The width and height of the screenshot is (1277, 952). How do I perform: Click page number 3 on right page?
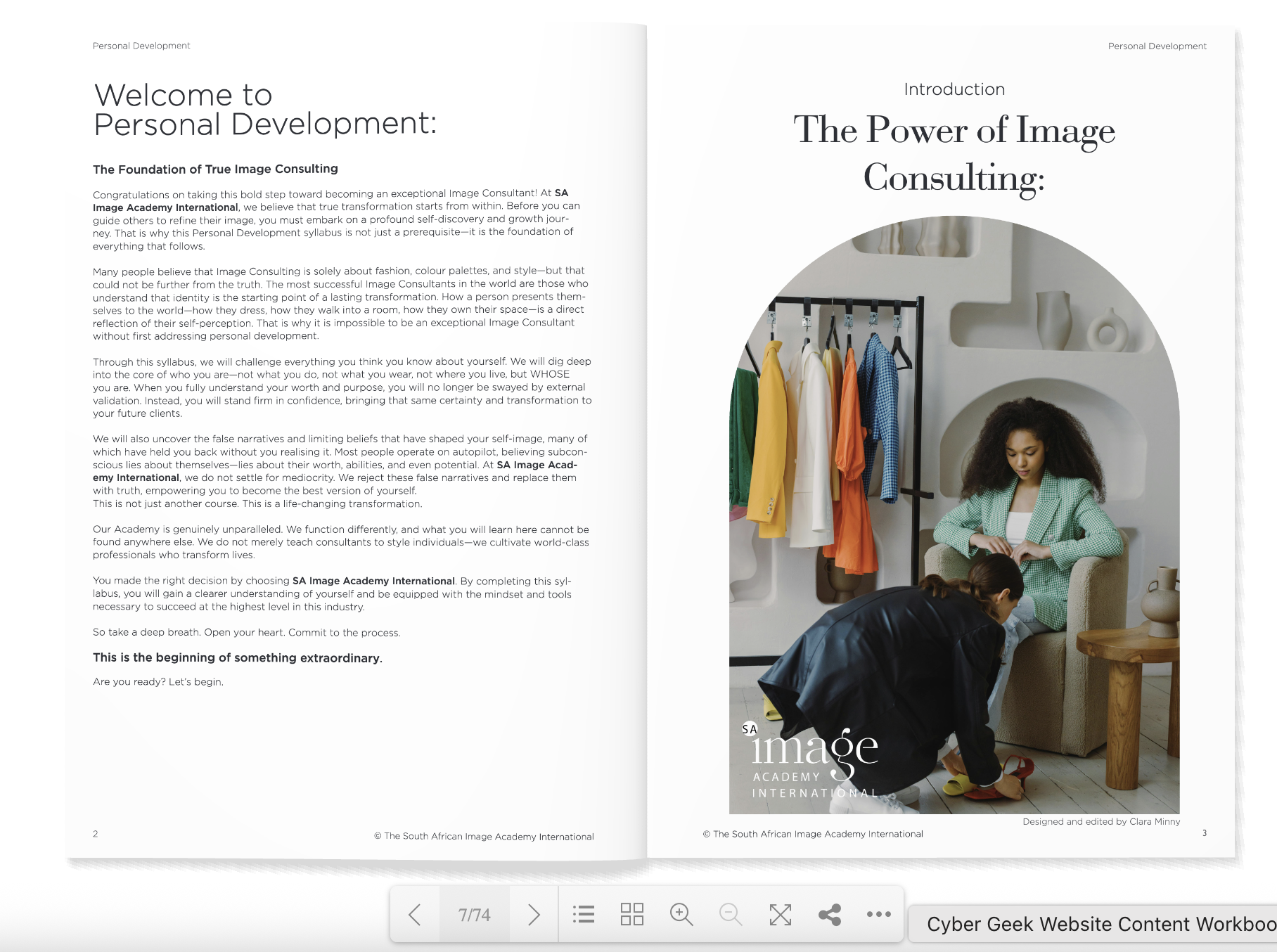(1205, 833)
